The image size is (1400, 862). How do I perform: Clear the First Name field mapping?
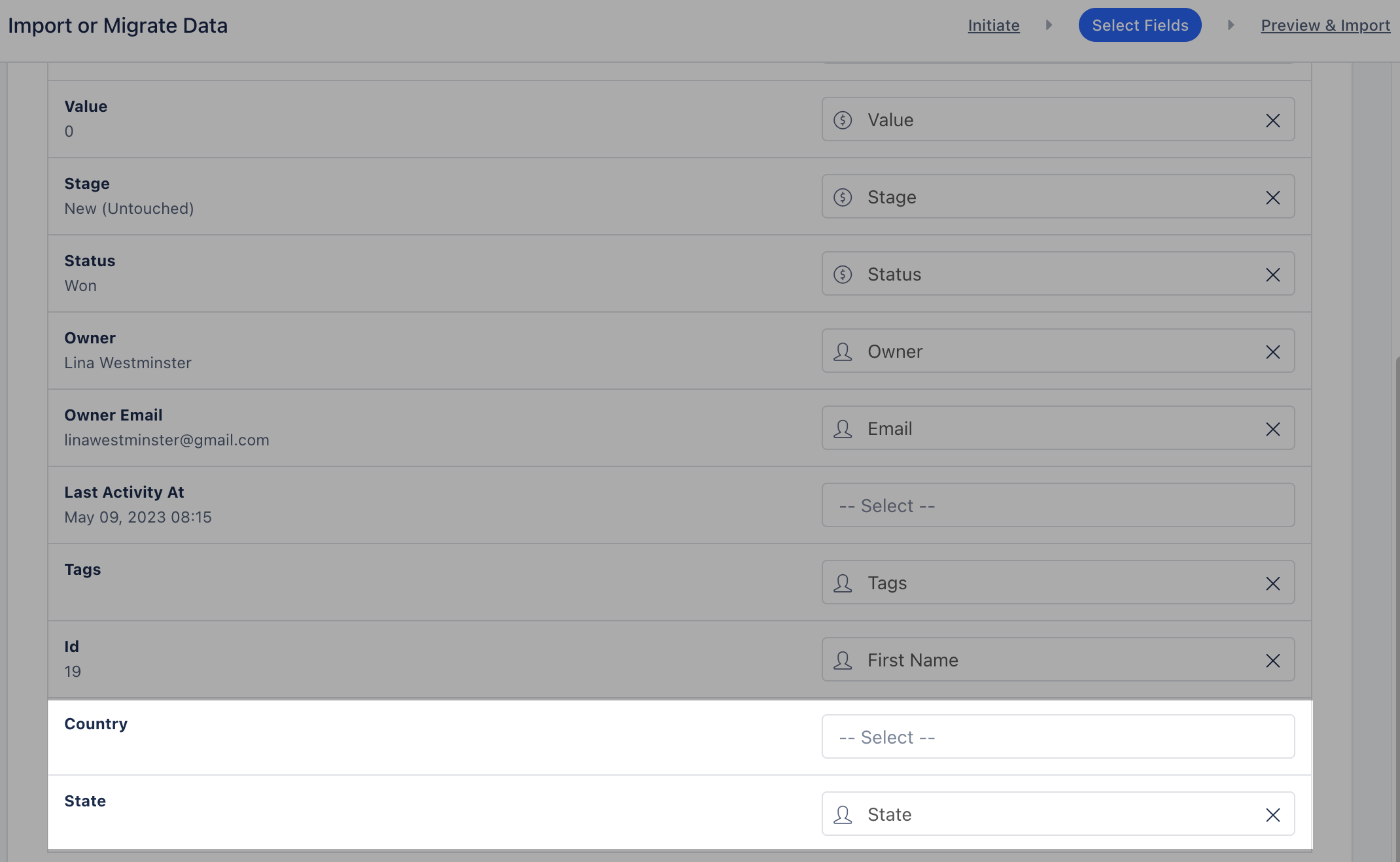(x=1272, y=661)
